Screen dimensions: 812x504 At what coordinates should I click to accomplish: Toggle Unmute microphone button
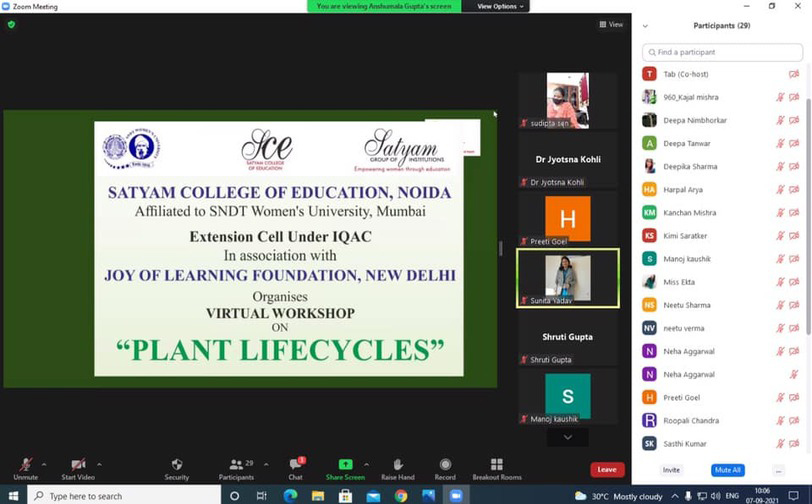coord(26,465)
